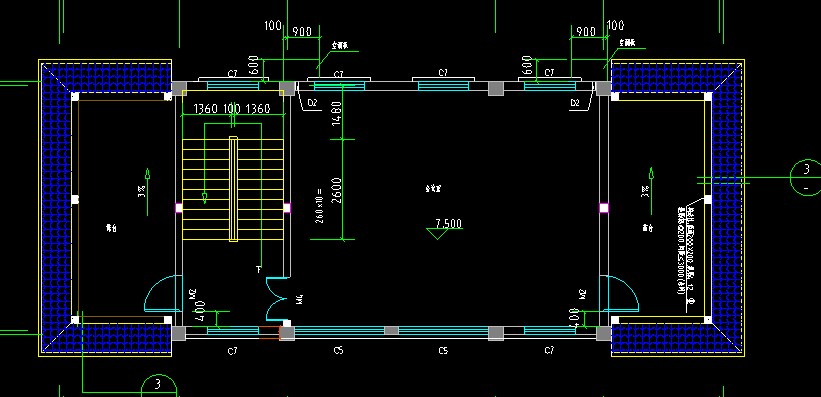The width and height of the screenshot is (821, 397).
Task: Select the yellow central stair handrail
Action: 234,189
